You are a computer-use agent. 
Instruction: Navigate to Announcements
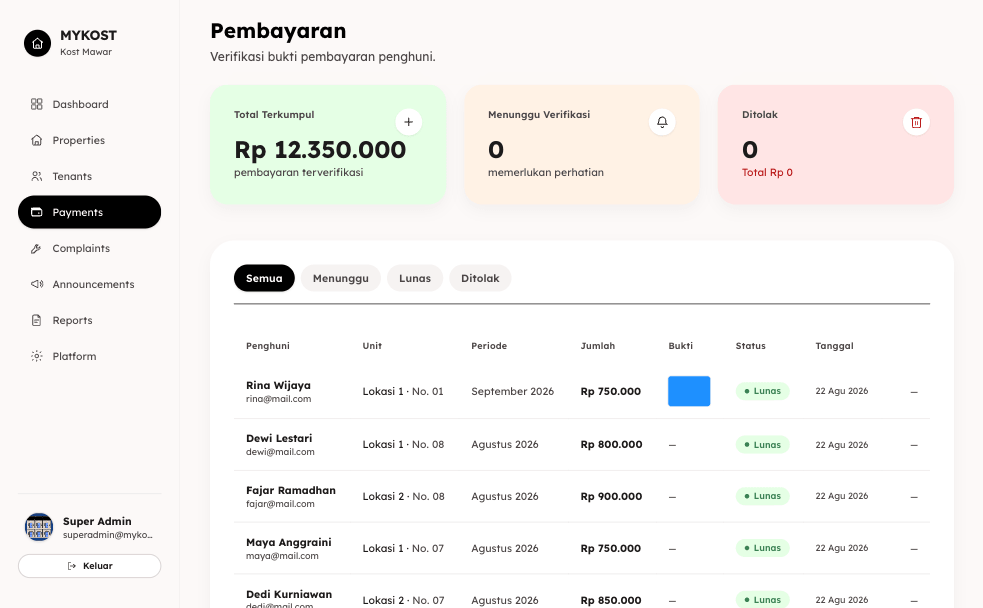coord(90,284)
